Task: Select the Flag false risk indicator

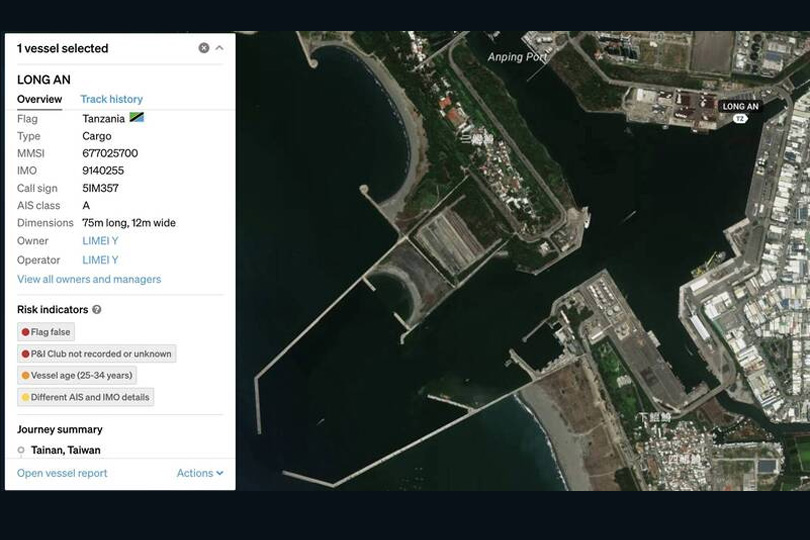Action: point(46,332)
